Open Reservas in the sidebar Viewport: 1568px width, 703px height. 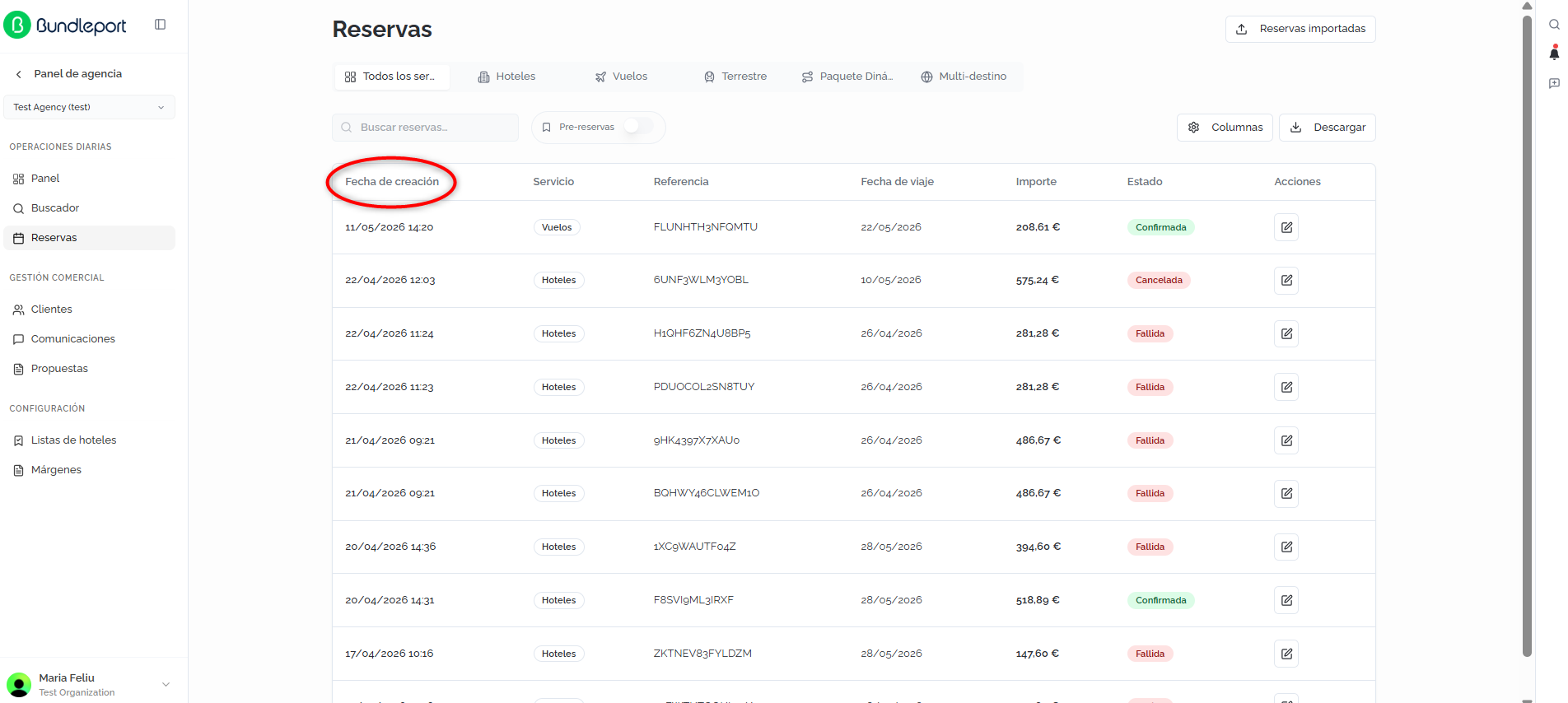coord(89,238)
